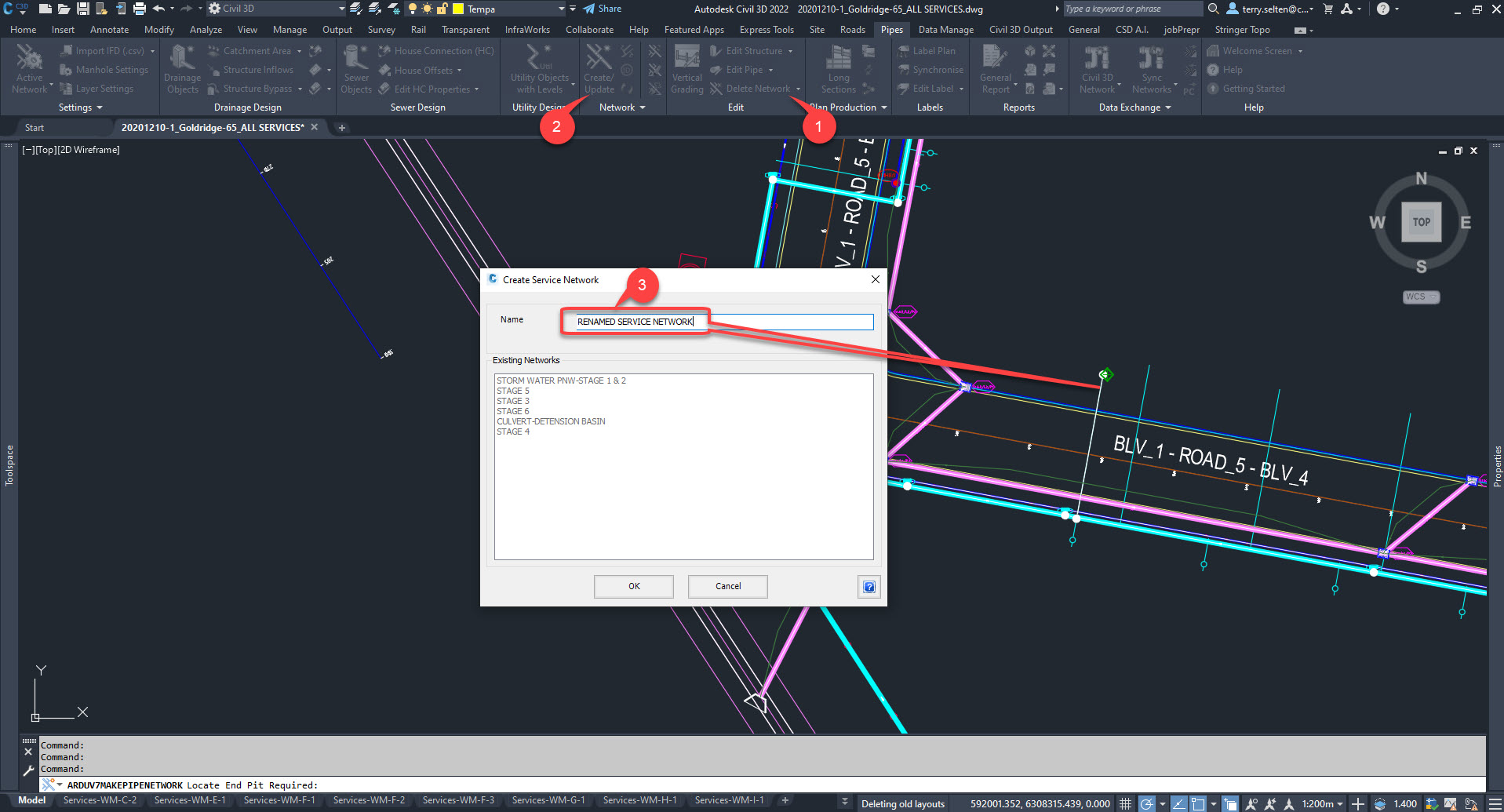Open the Vertical Grading tool
This screenshot has width=1504, height=812.
pyautogui.click(x=687, y=68)
